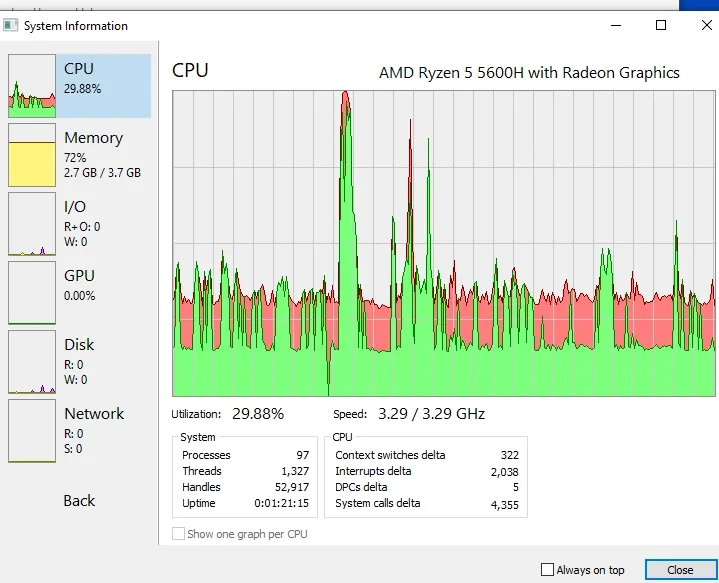Switch to the Disk section label
This screenshot has height=583, width=719.
click(79, 344)
